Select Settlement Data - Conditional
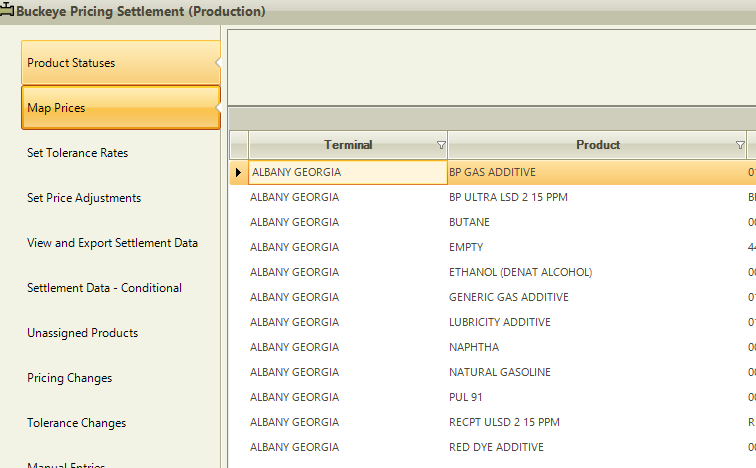 104,288
